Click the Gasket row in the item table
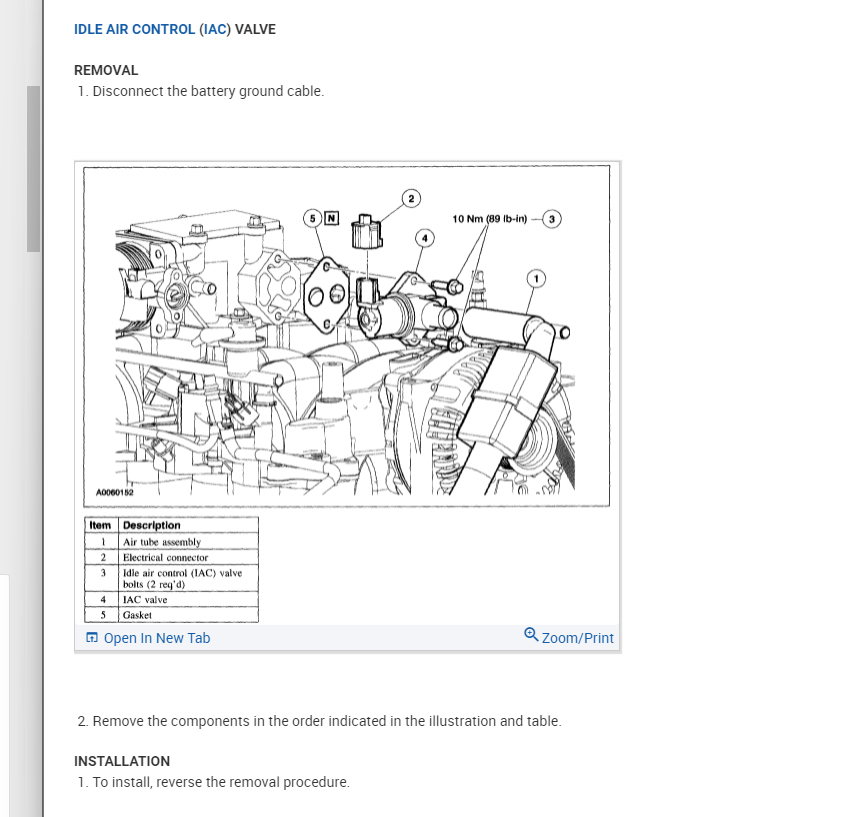This screenshot has width=867, height=817. click(171, 615)
